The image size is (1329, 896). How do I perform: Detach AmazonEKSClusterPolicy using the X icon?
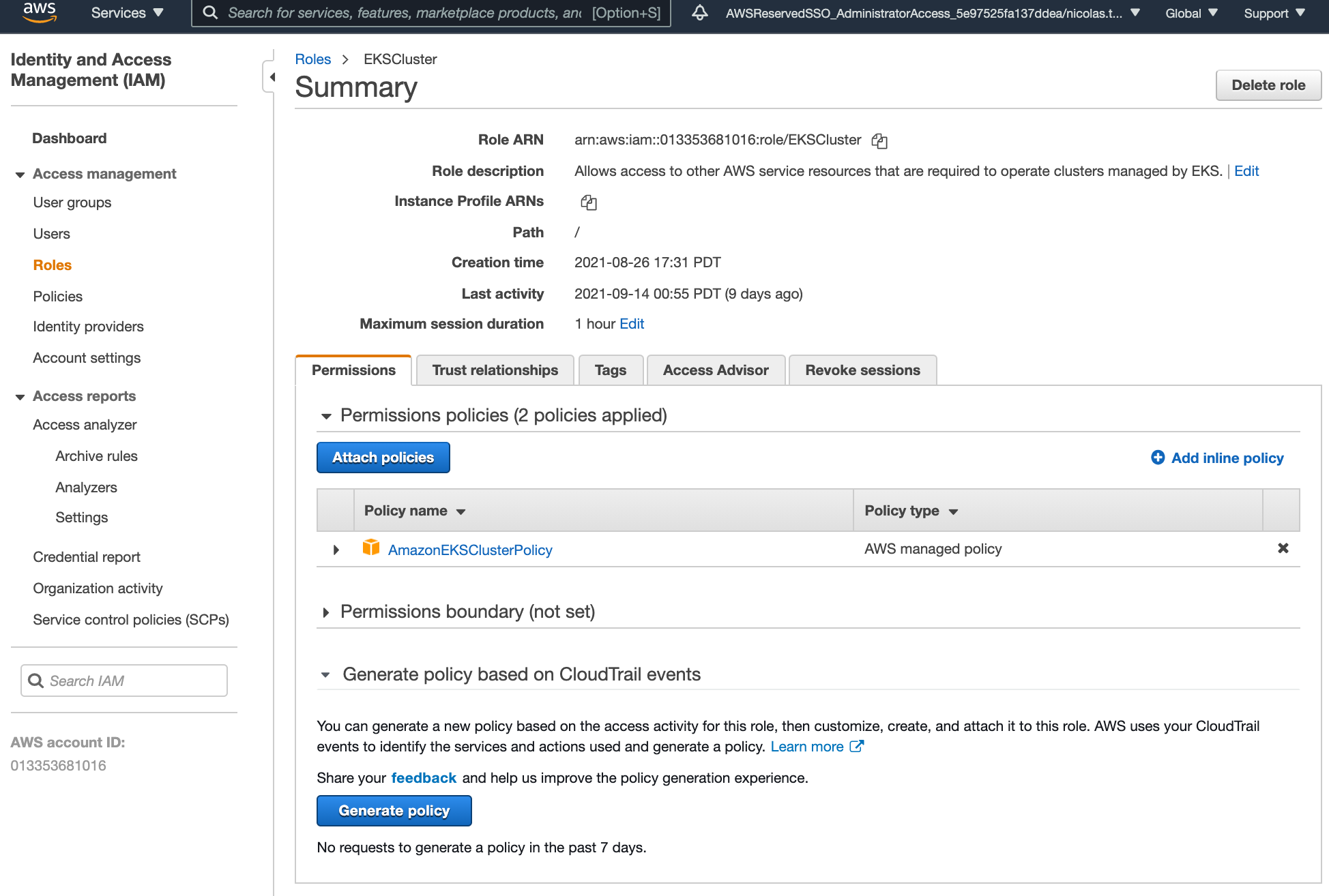1283,548
